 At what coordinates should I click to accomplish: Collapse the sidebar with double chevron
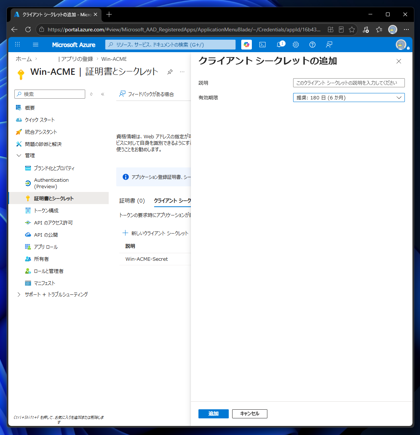102,94
